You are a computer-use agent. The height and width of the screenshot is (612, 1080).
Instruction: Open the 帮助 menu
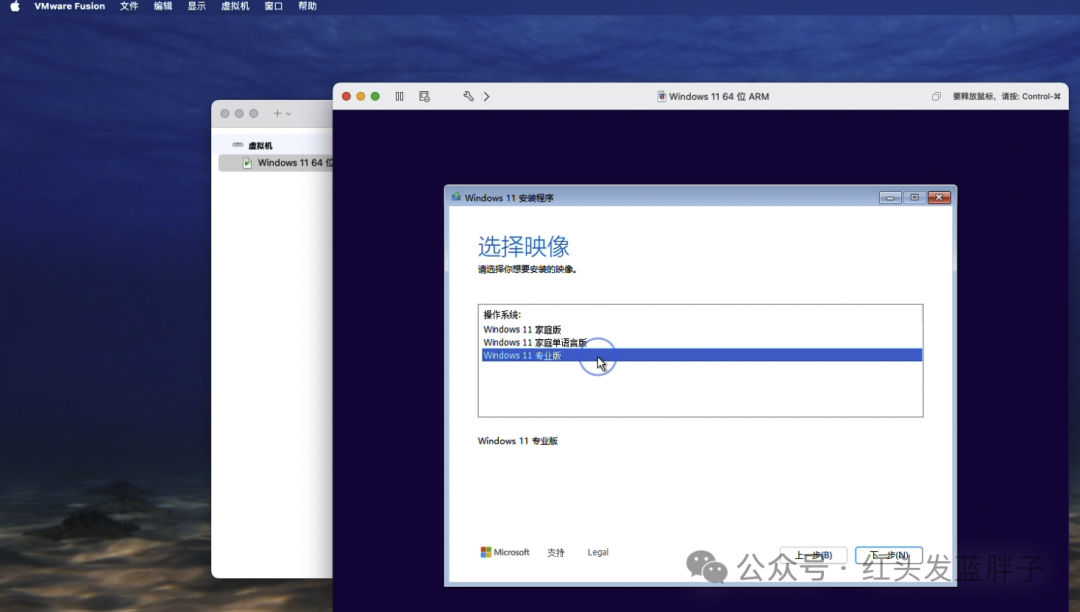pyautogui.click(x=307, y=6)
